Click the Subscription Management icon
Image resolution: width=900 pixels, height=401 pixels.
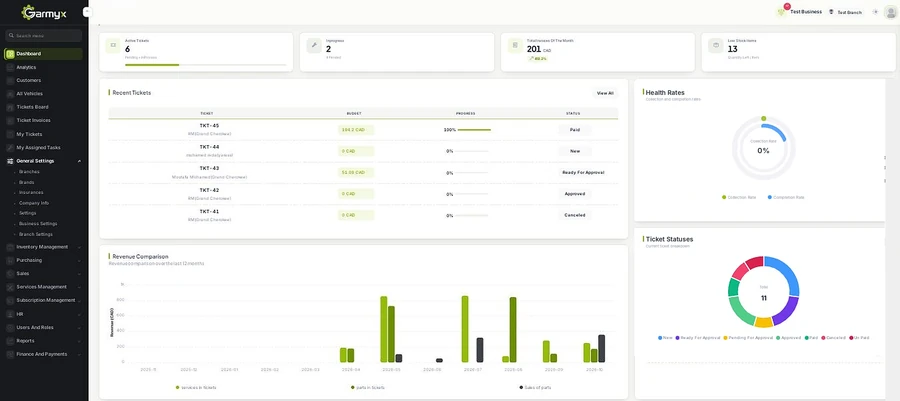coord(10,301)
